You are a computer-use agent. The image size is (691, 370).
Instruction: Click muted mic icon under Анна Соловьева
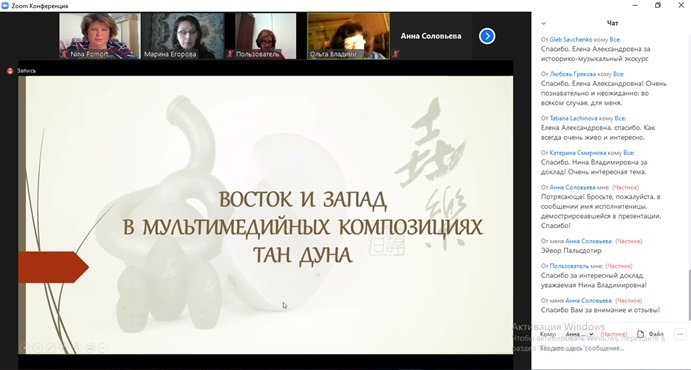pyautogui.click(x=395, y=54)
